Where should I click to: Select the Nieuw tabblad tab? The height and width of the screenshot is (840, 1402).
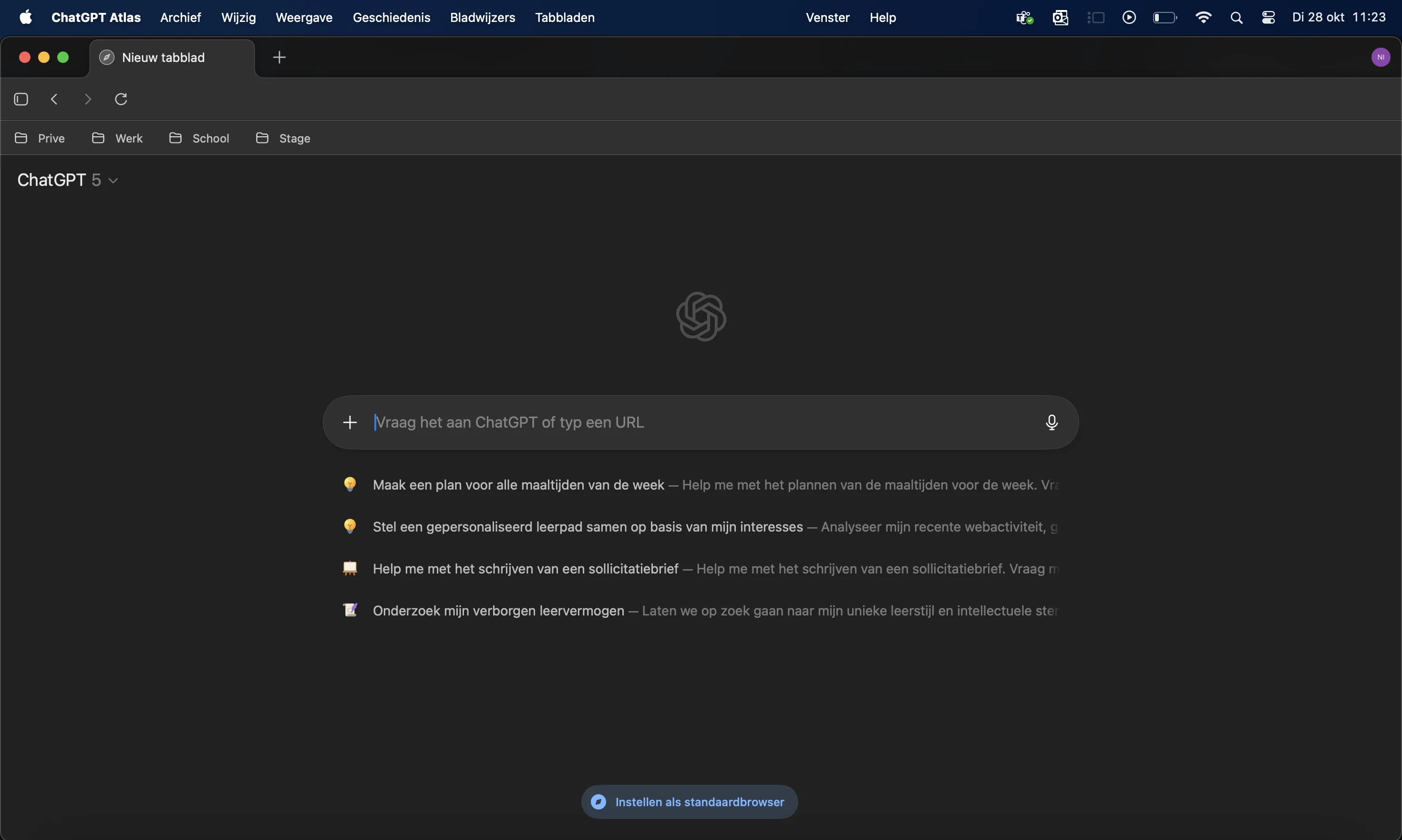click(163, 57)
